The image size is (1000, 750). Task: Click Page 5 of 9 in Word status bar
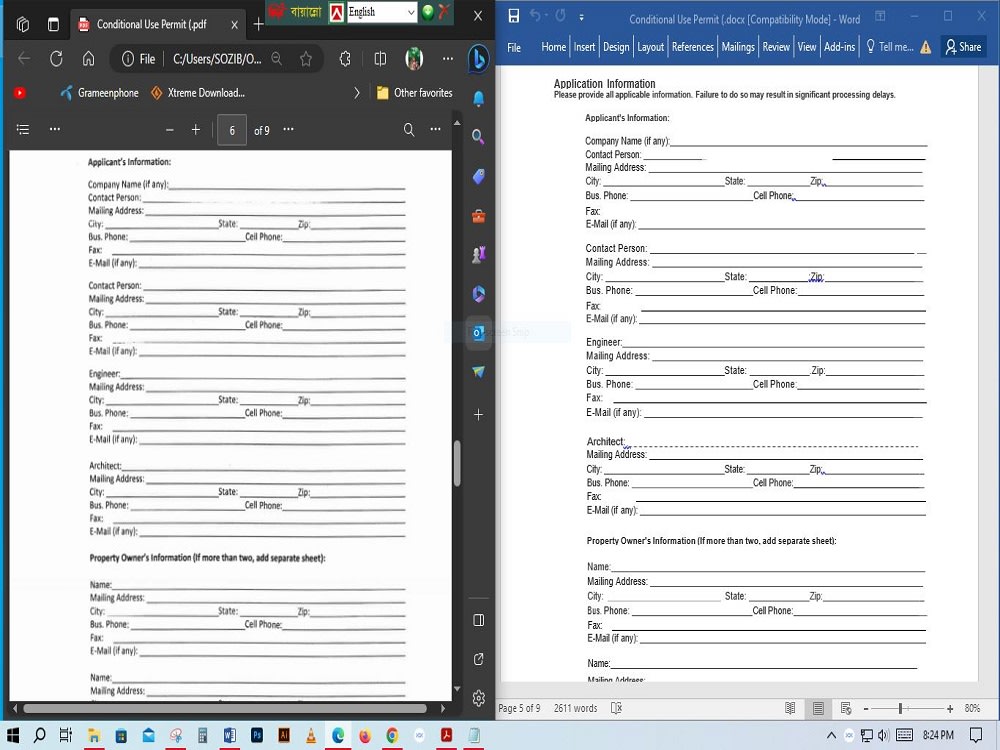[519, 709]
